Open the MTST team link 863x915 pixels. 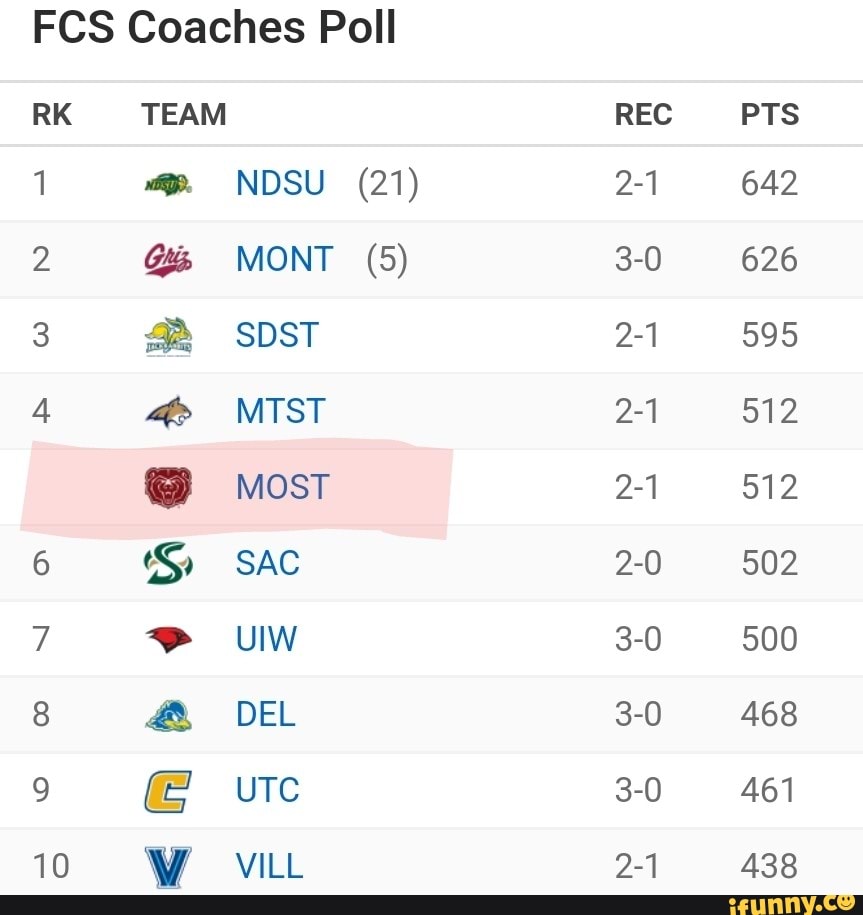point(280,411)
